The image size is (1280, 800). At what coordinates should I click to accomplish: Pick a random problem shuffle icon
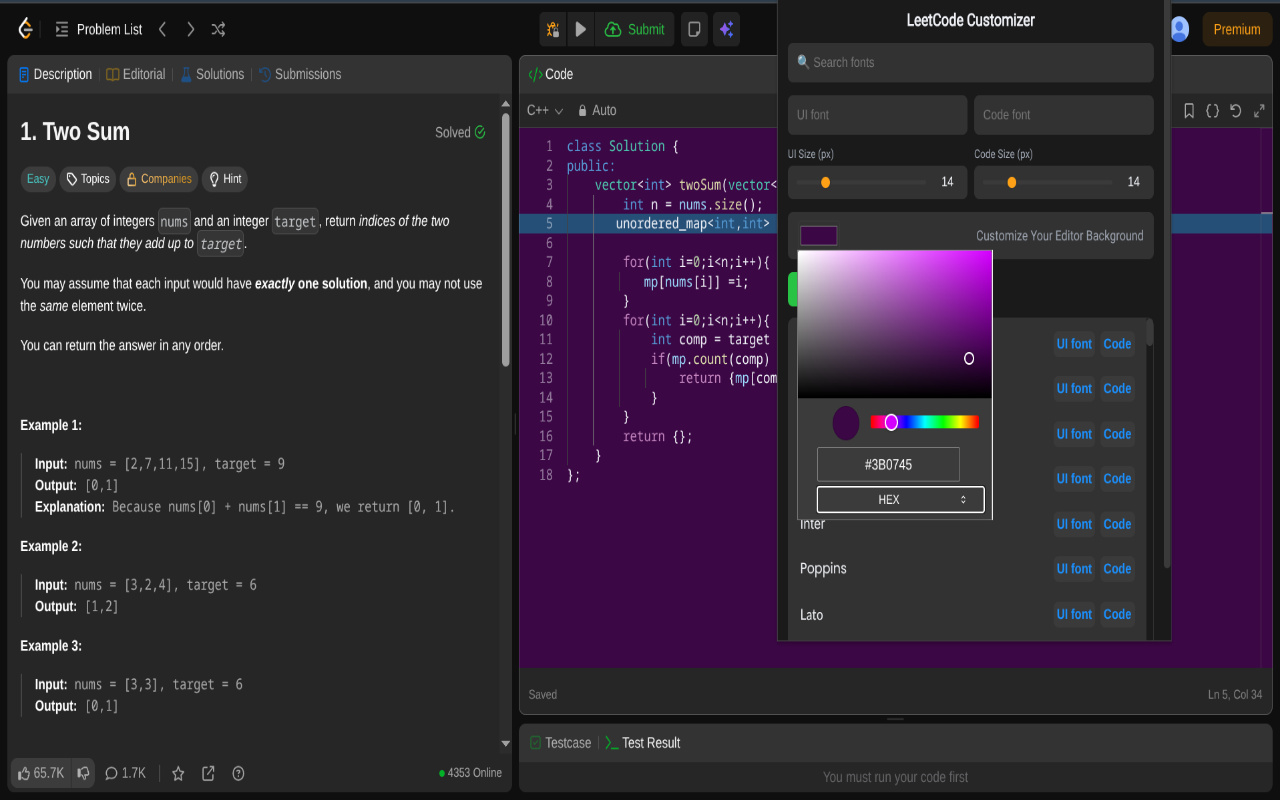click(218, 30)
